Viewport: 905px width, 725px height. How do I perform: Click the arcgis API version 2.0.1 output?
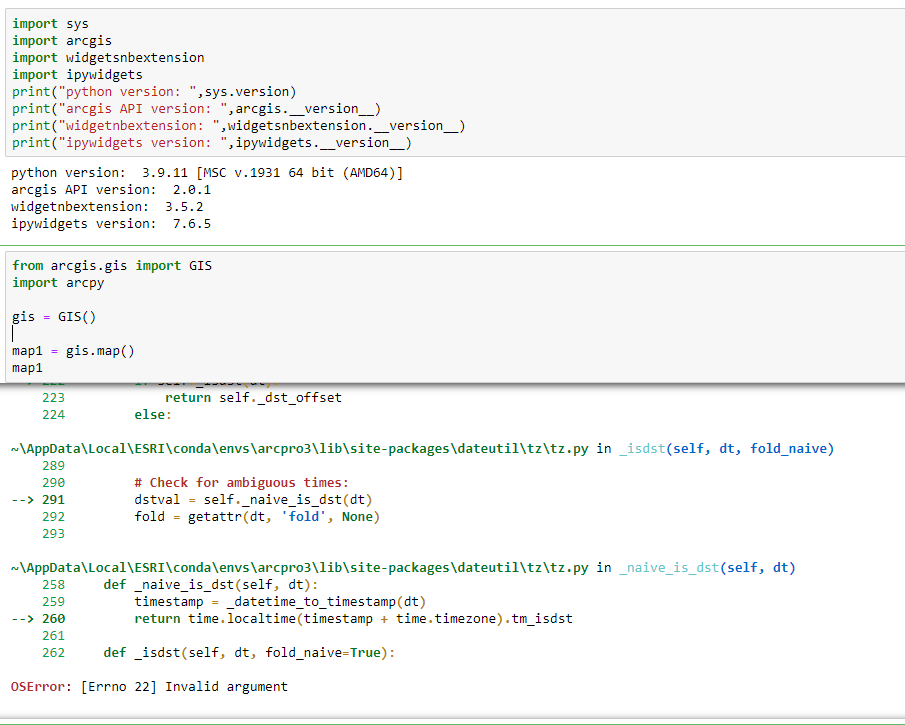click(111, 189)
